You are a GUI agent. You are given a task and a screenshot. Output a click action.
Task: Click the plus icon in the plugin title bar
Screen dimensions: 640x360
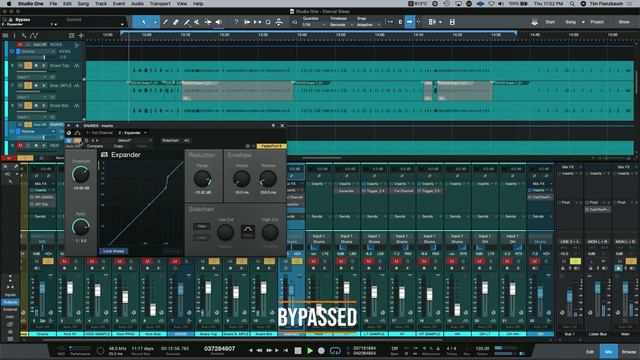[x=77, y=126]
